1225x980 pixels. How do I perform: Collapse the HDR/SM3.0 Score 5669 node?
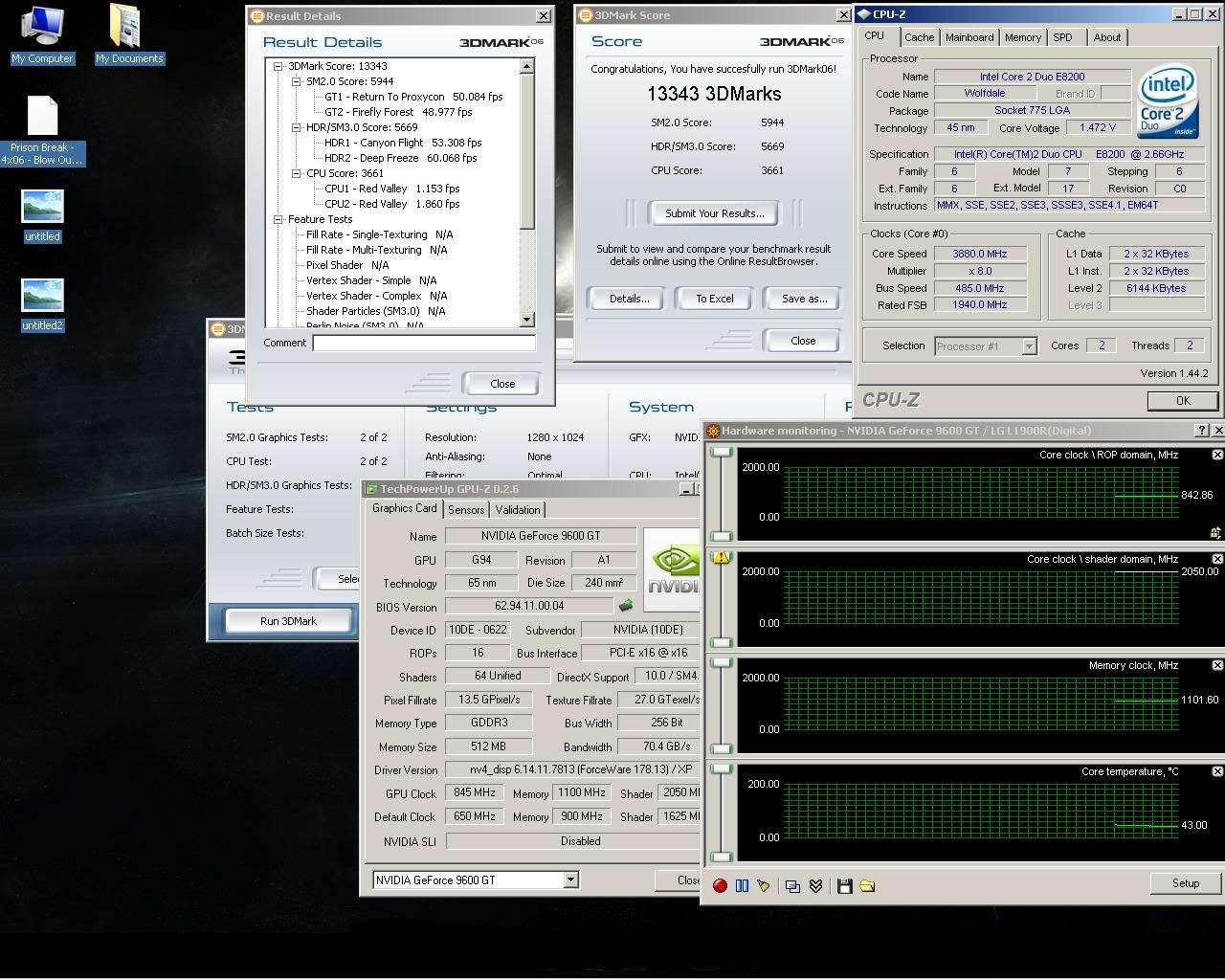(x=297, y=127)
